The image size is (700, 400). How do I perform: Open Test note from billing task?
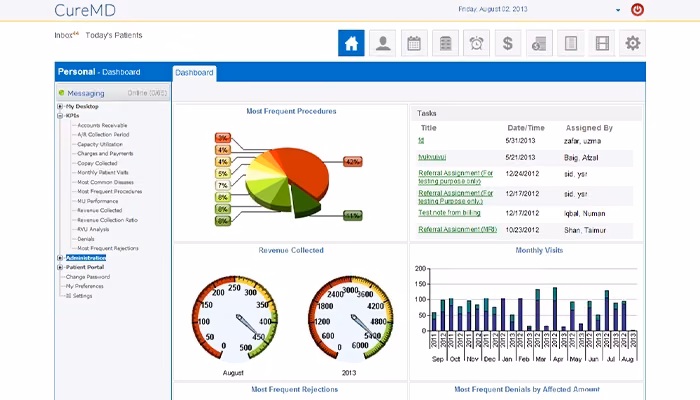449,212
